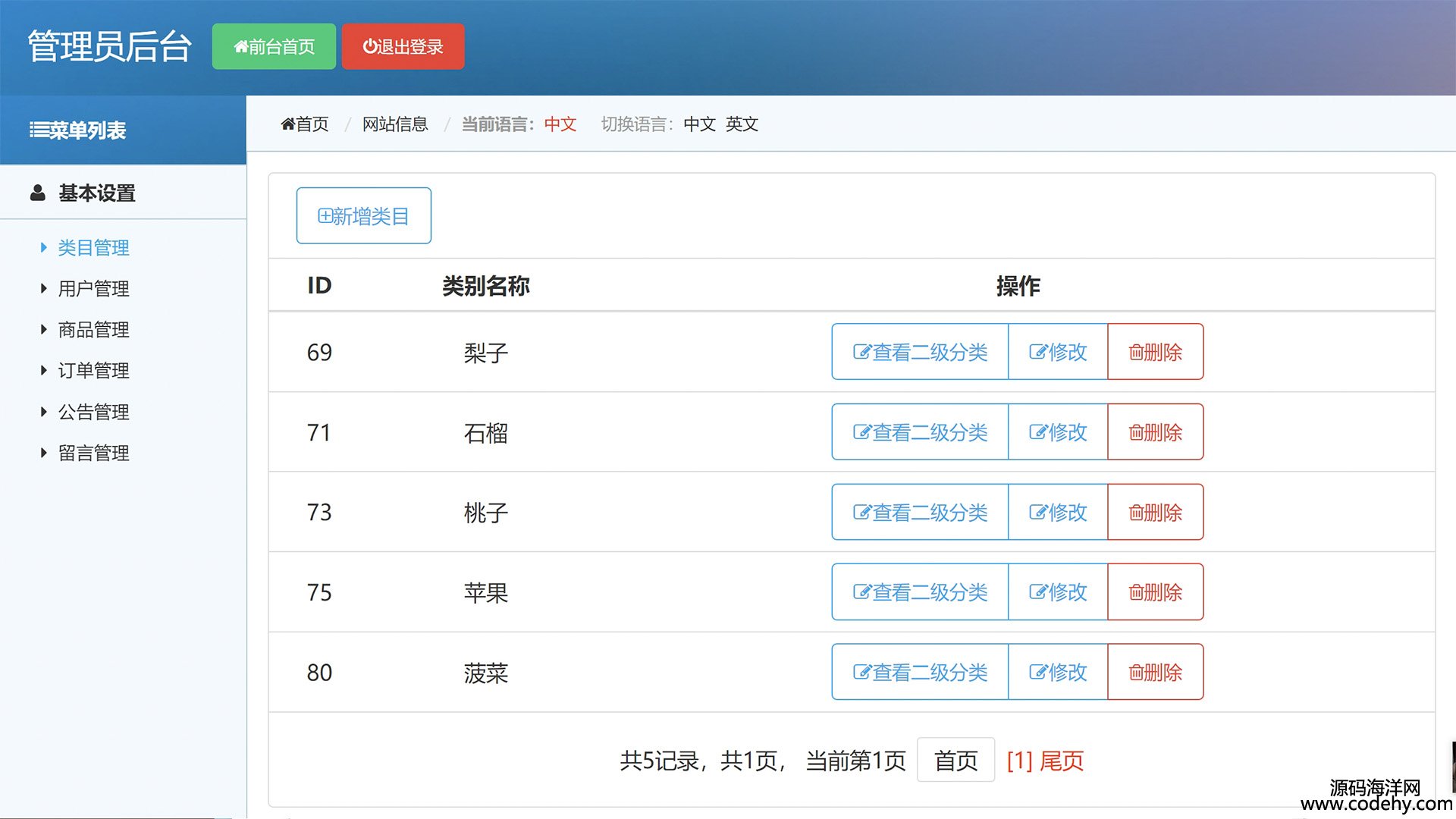The image size is (1456, 819).
Task: Click ID column header
Action: (319, 286)
